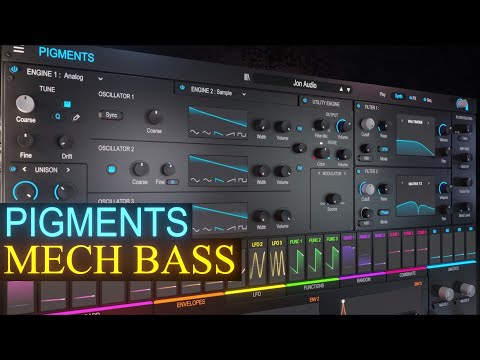The image size is (480, 360).
Task: Select square waveform for Oscillator 1
Action: 242,134
